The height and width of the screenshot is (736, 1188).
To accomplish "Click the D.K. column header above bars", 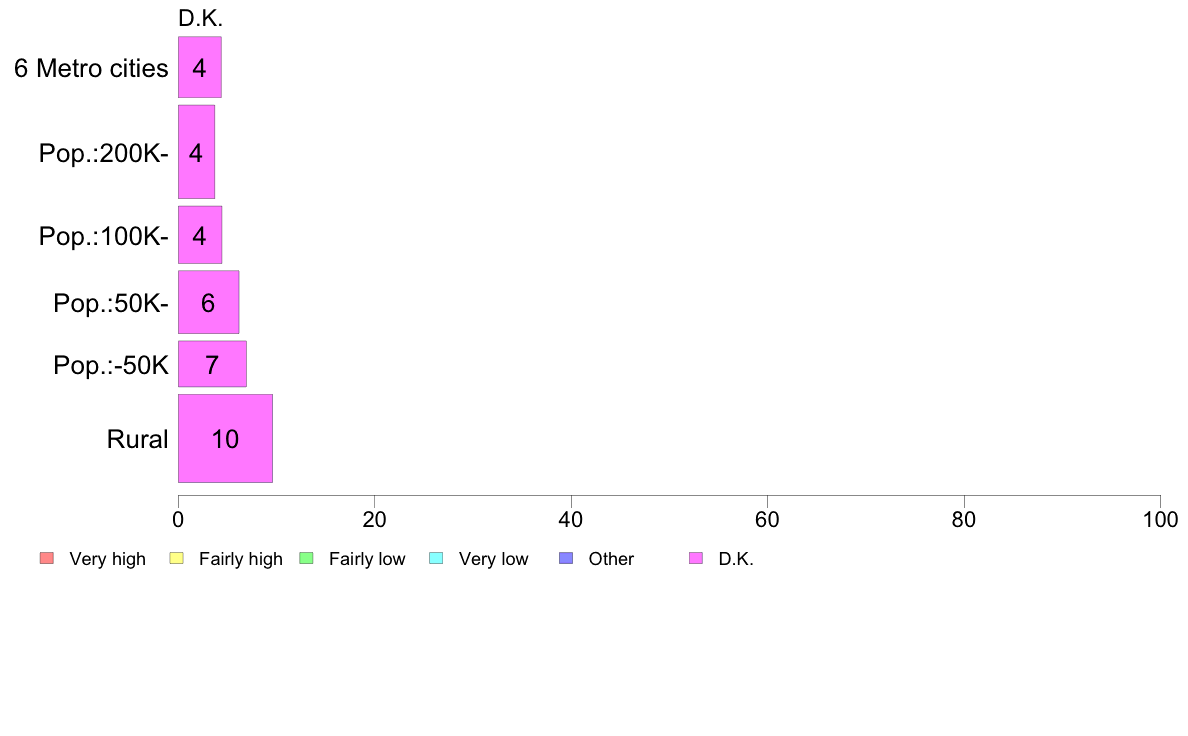I will click(x=200, y=18).
